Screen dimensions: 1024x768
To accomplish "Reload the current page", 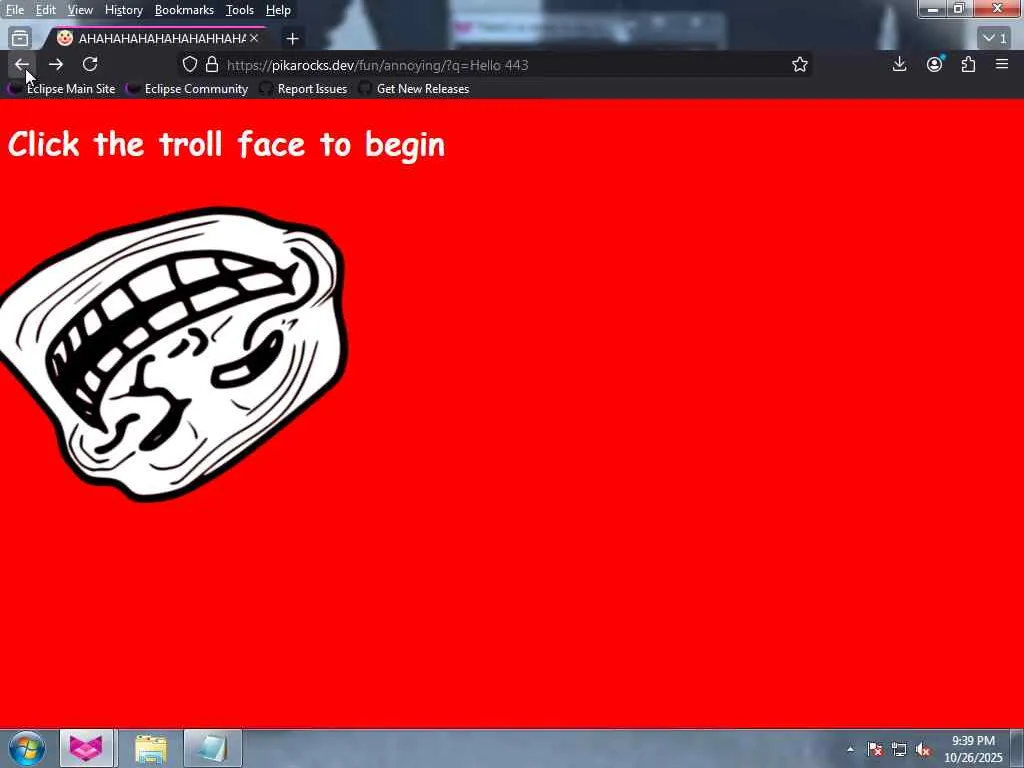I will click(x=90, y=64).
